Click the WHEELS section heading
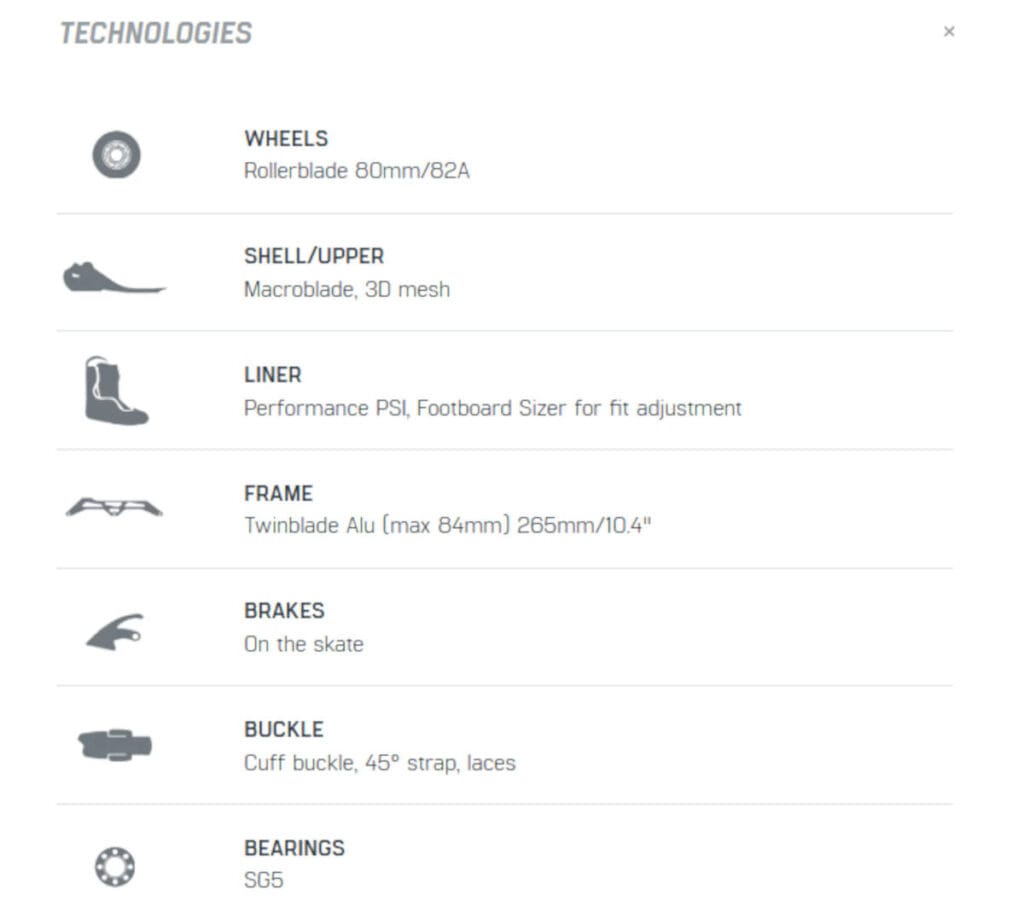 coord(285,138)
